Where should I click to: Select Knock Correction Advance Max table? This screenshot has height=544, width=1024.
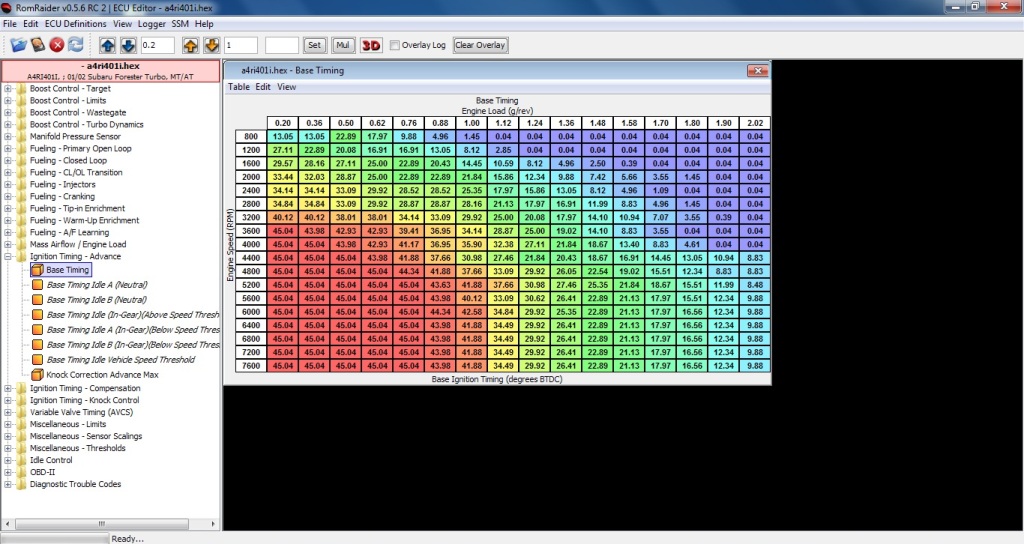pos(102,375)
